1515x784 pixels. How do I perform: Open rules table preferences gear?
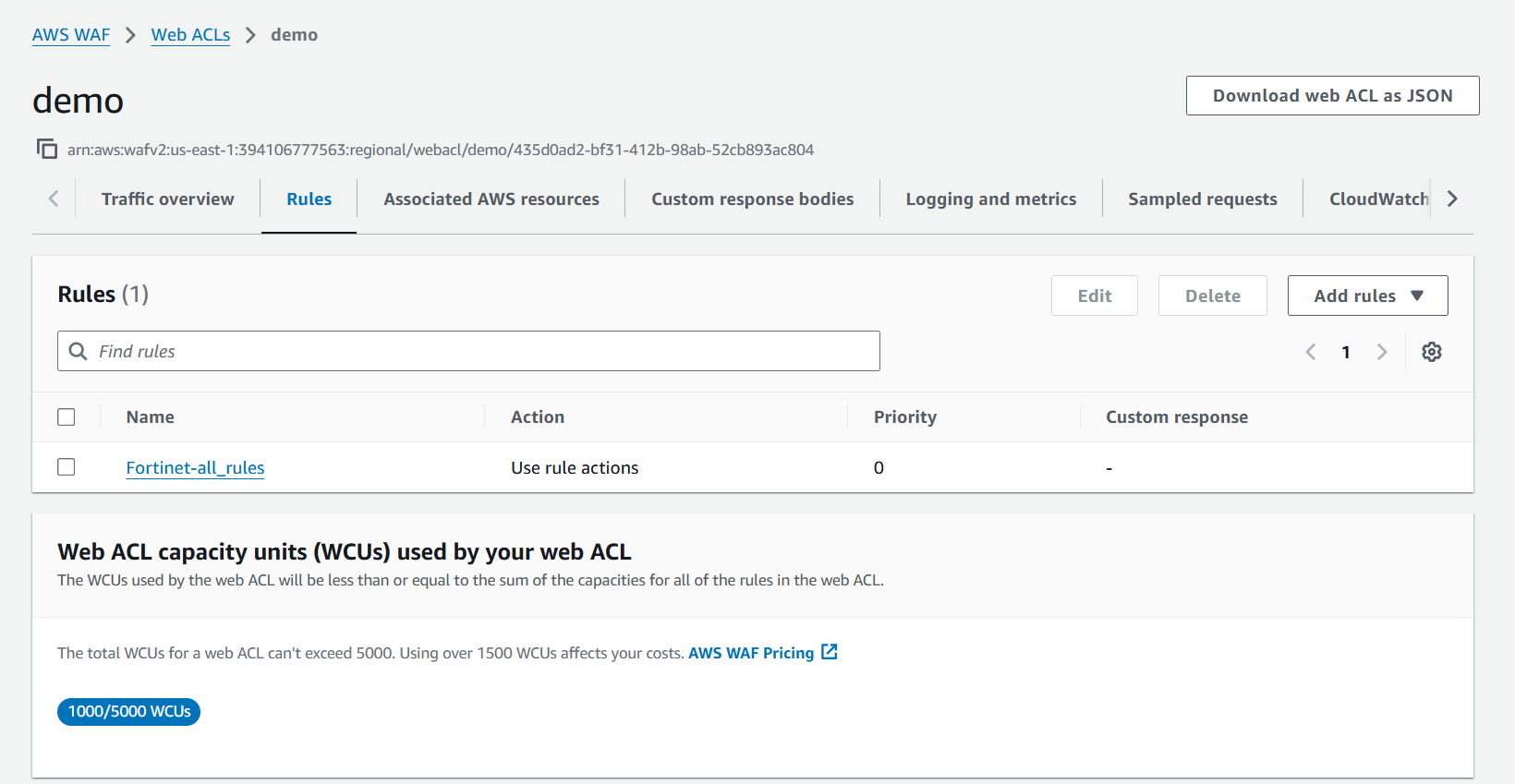[x=1431, y=352]
